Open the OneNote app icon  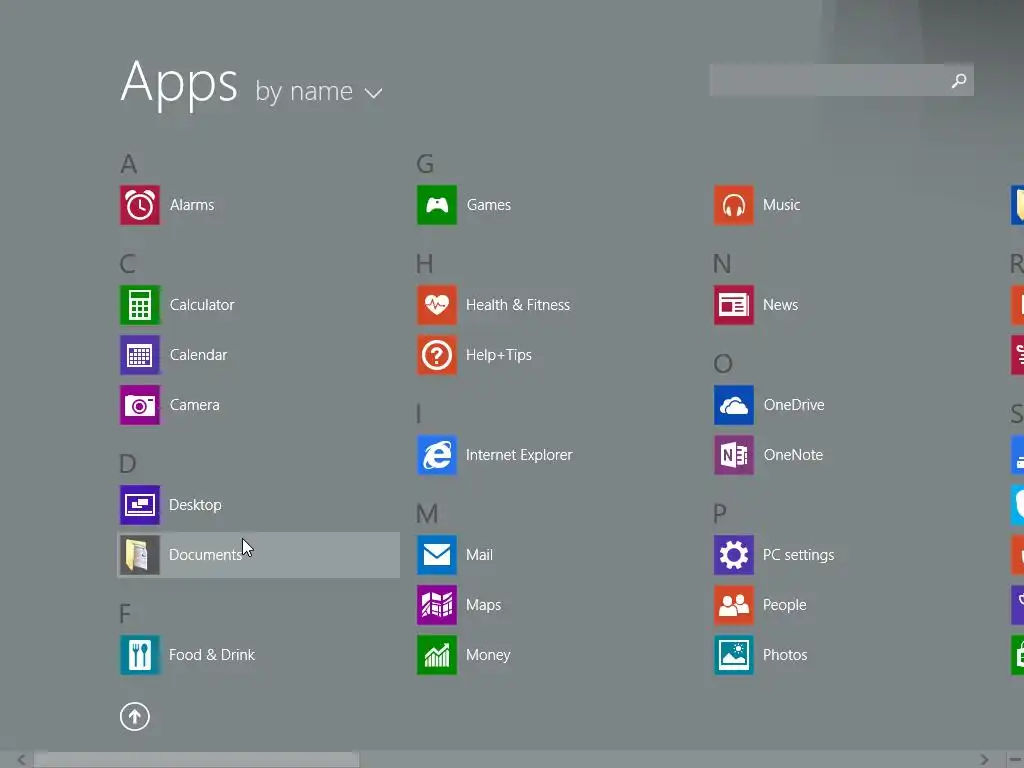pos(734,455)
